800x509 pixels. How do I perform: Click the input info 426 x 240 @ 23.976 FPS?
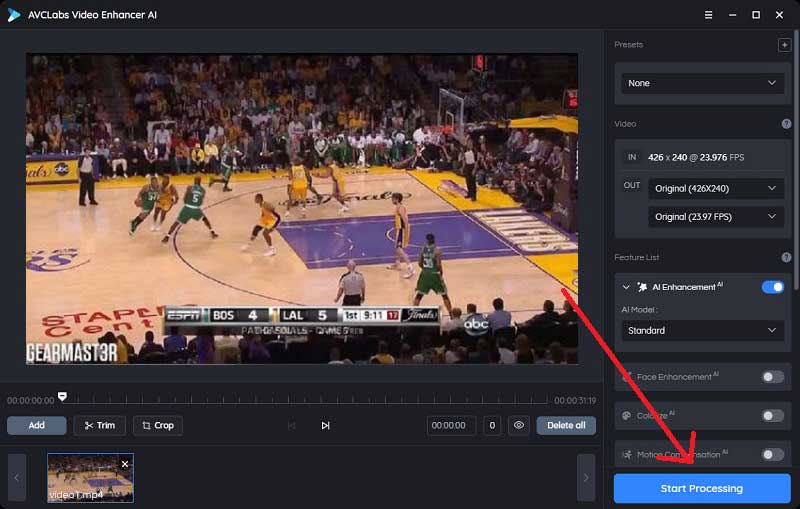(x=696, y=158)
